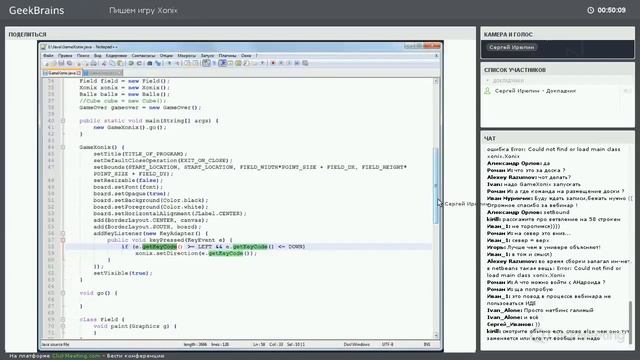This screenshot has width=640, height=360.
Task: Click the Undo arrow icon
Action: pos(131,63)
